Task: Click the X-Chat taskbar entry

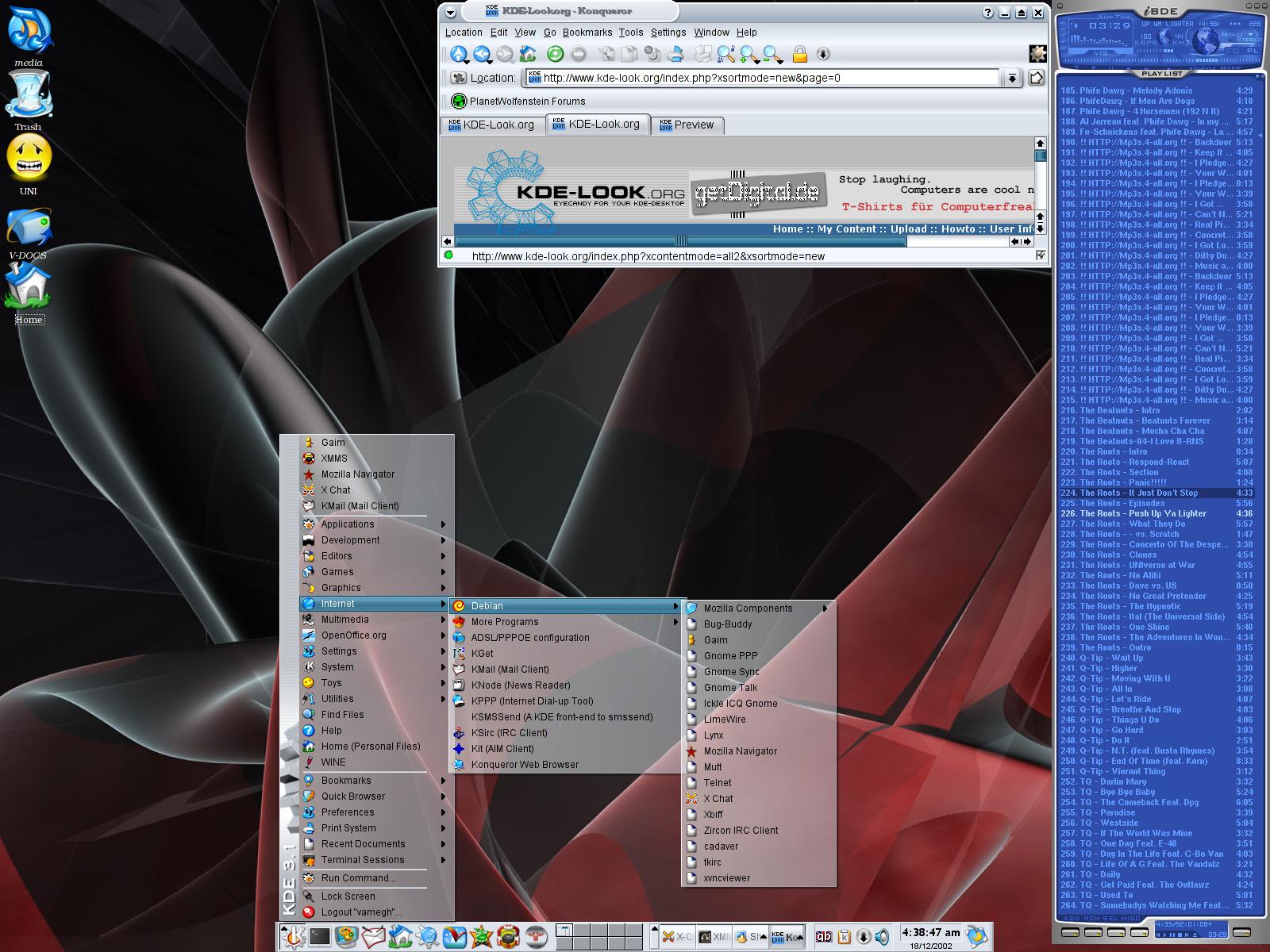Action: tap(676, 937)
